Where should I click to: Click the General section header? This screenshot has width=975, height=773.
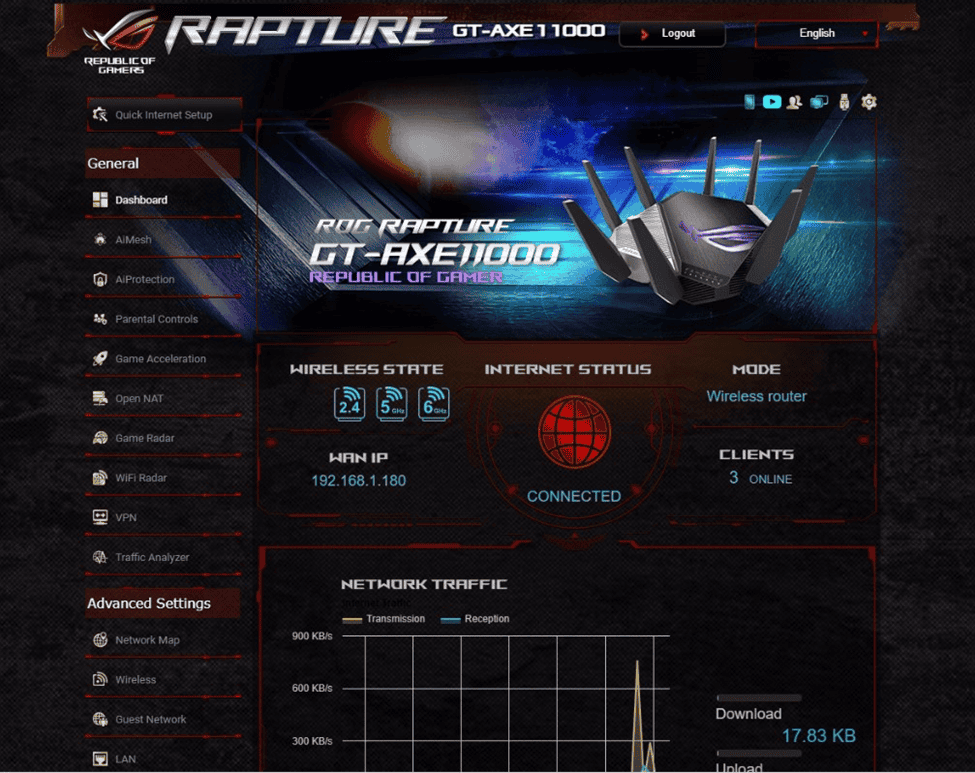pos(163,164)
